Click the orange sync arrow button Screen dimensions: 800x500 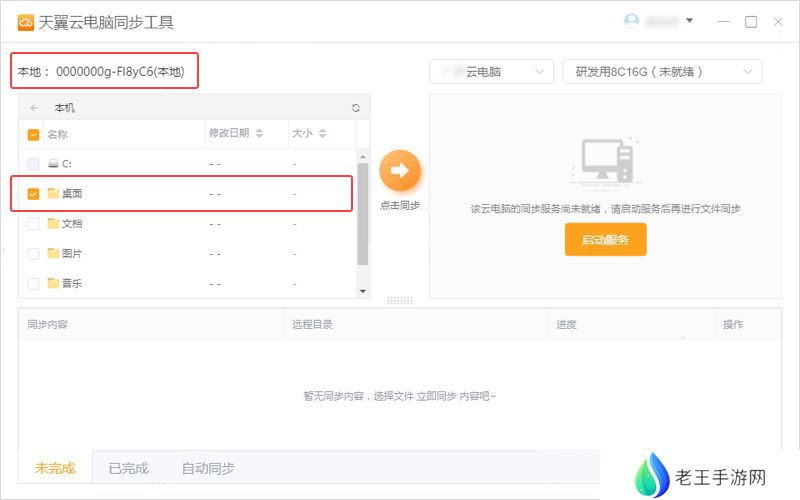pos(399,170)
